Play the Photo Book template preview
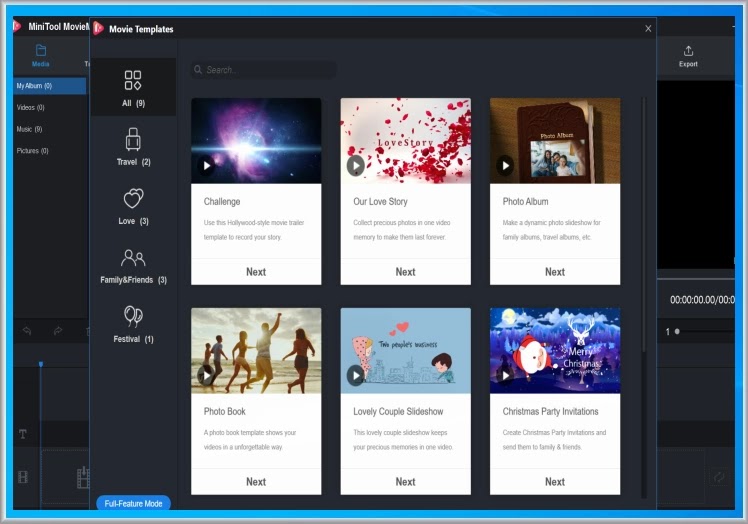 pyautogui.click(x=206, y=376)
